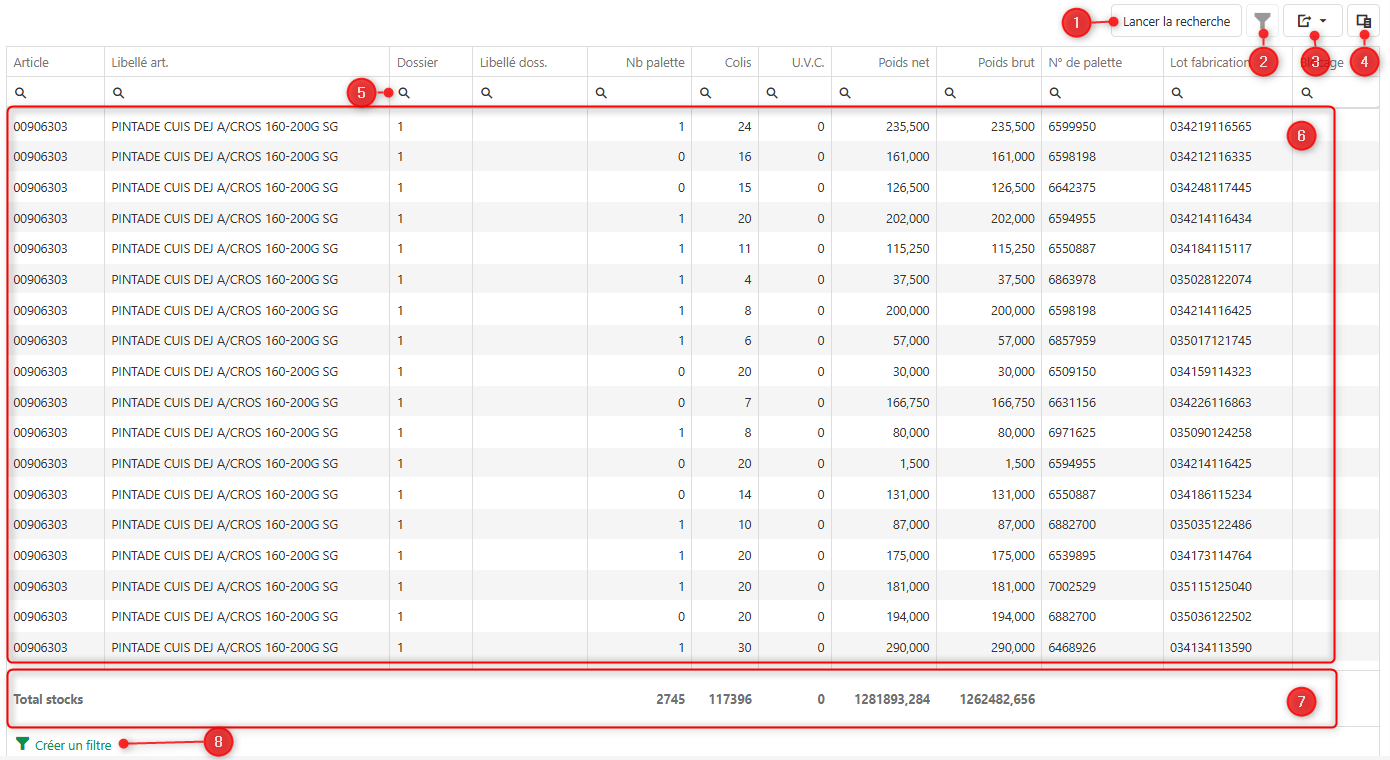The image size is (1390, 760).
Task: Open the Nb palette filter operation selector
Action: pos(601,93)
